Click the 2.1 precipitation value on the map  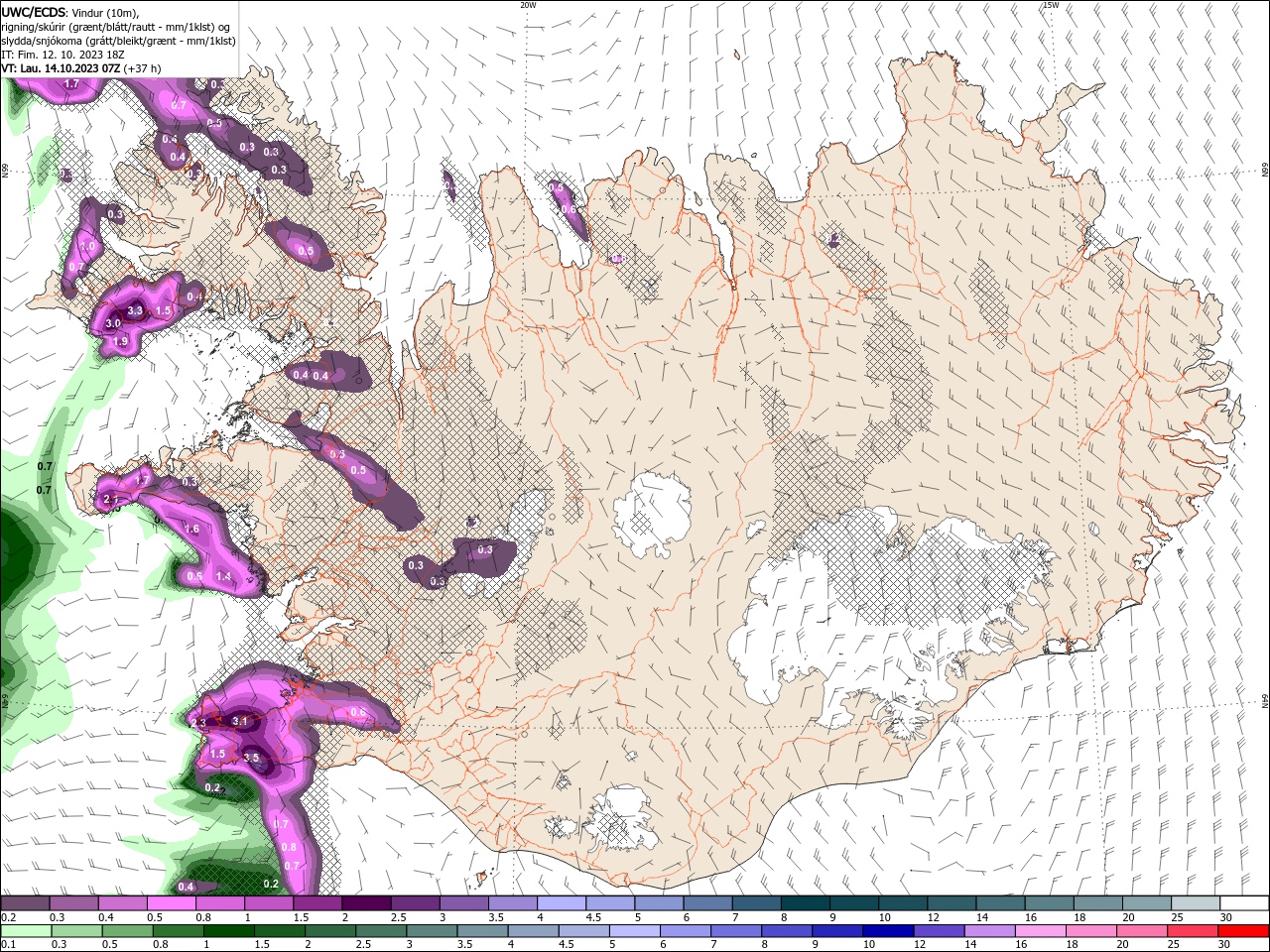click(x=111, y=500)
